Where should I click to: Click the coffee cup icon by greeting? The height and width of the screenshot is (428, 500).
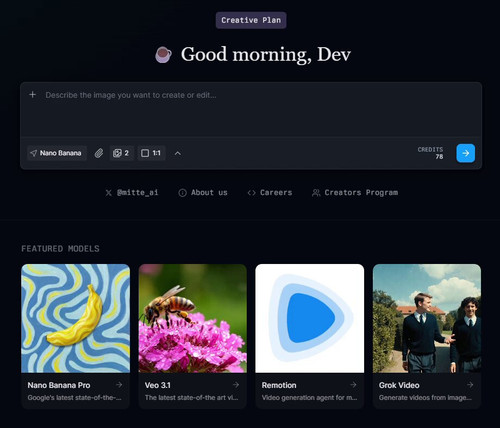point(163,55)
